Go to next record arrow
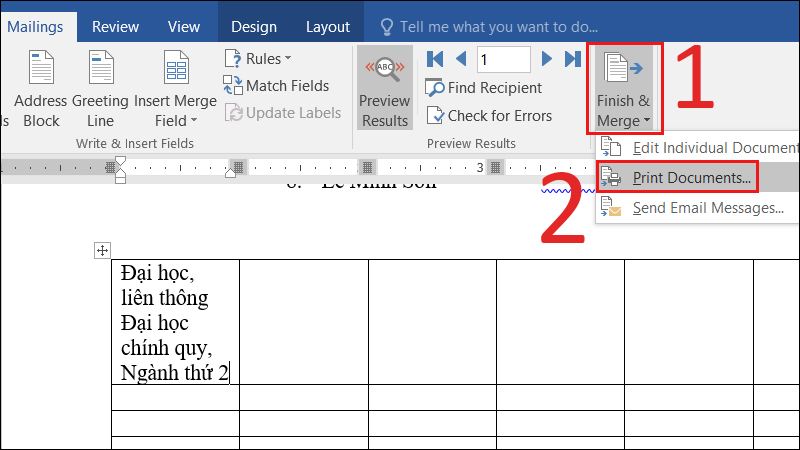Viewport: 800px width, 450px height. [x=547, y=59]
